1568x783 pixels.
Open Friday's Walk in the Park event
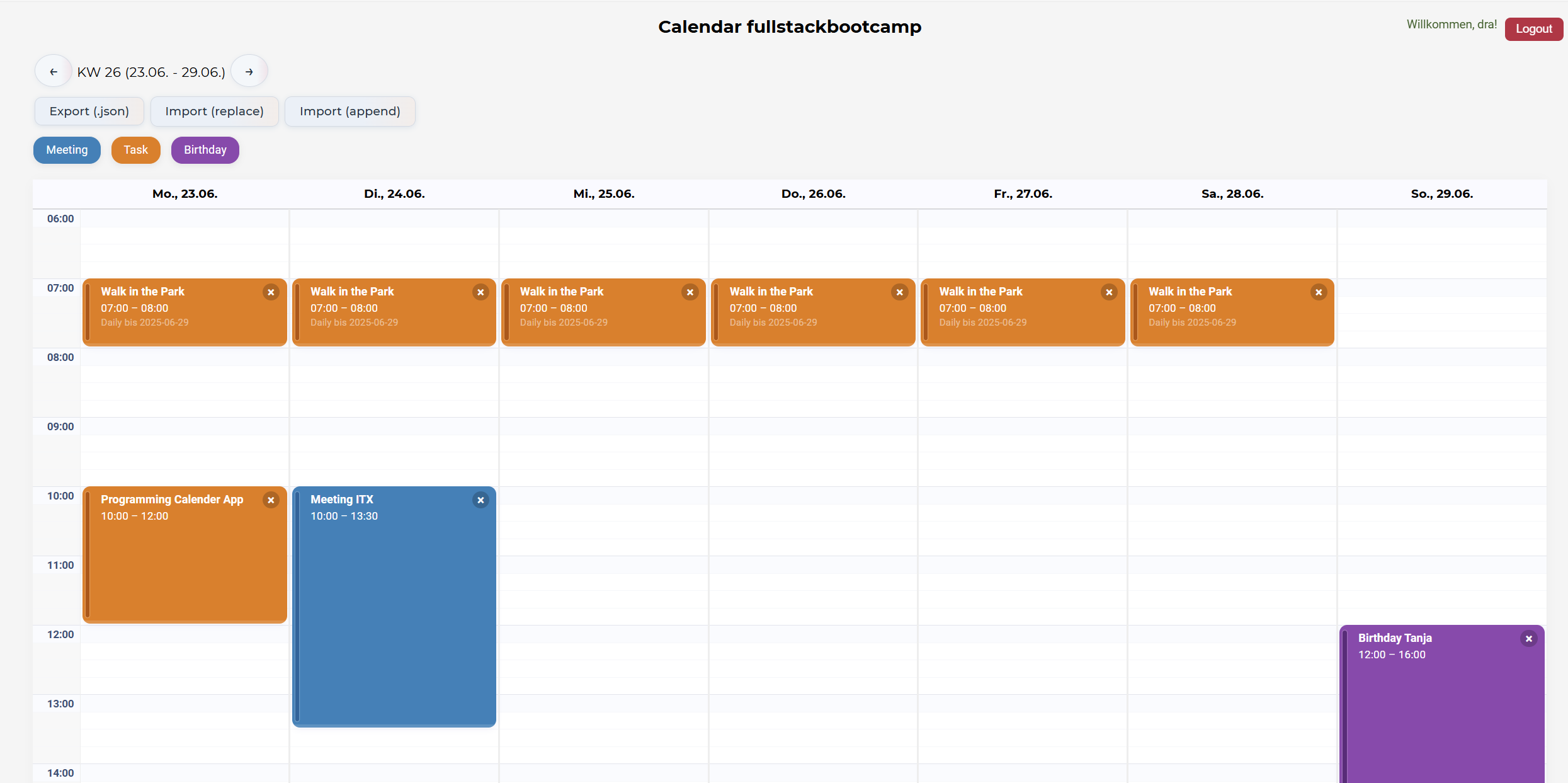click(1023, 312)
